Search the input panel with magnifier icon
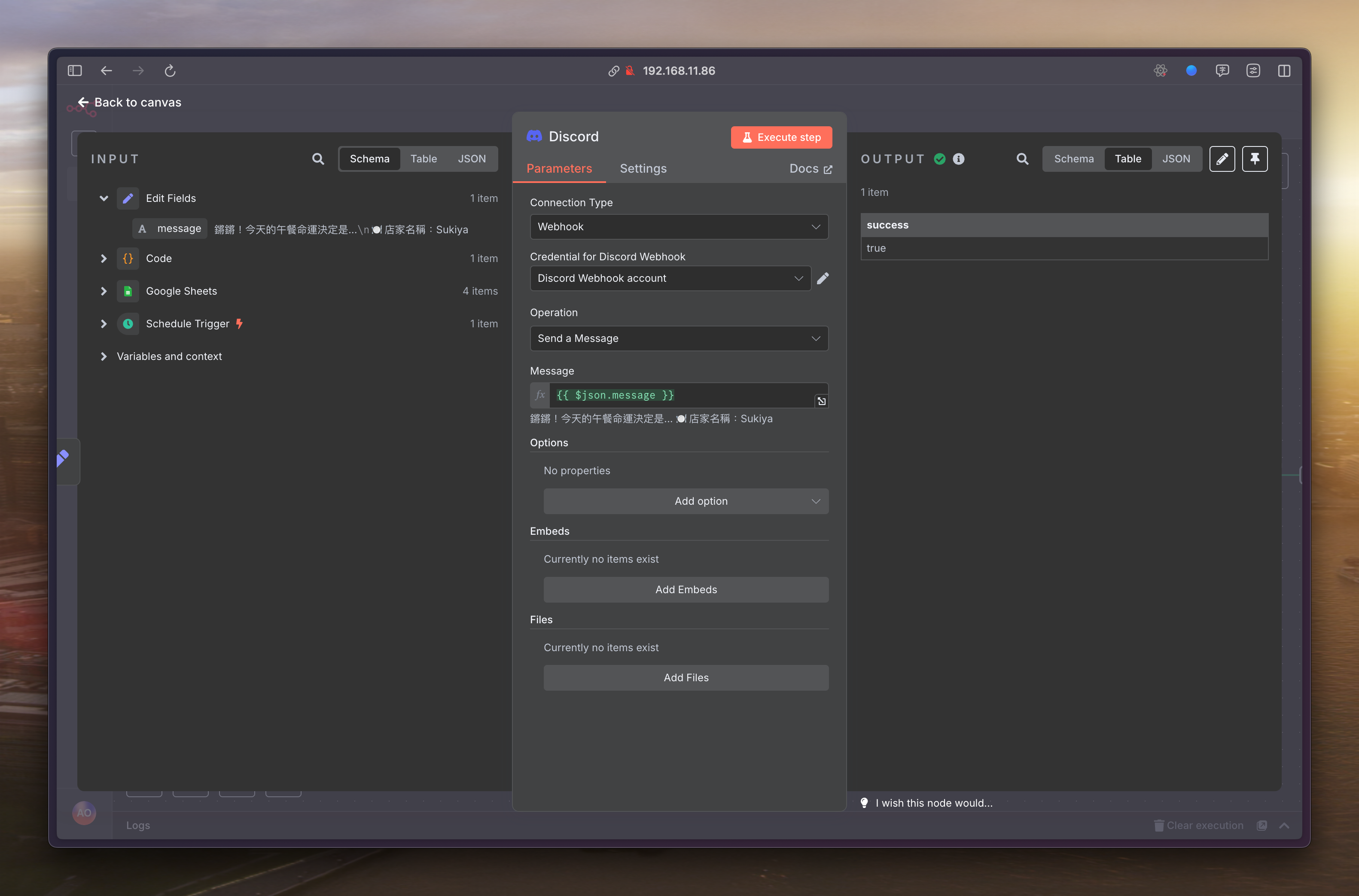Image resolution: width=1359 pixels, height=896 pixels. coord(318,159)
